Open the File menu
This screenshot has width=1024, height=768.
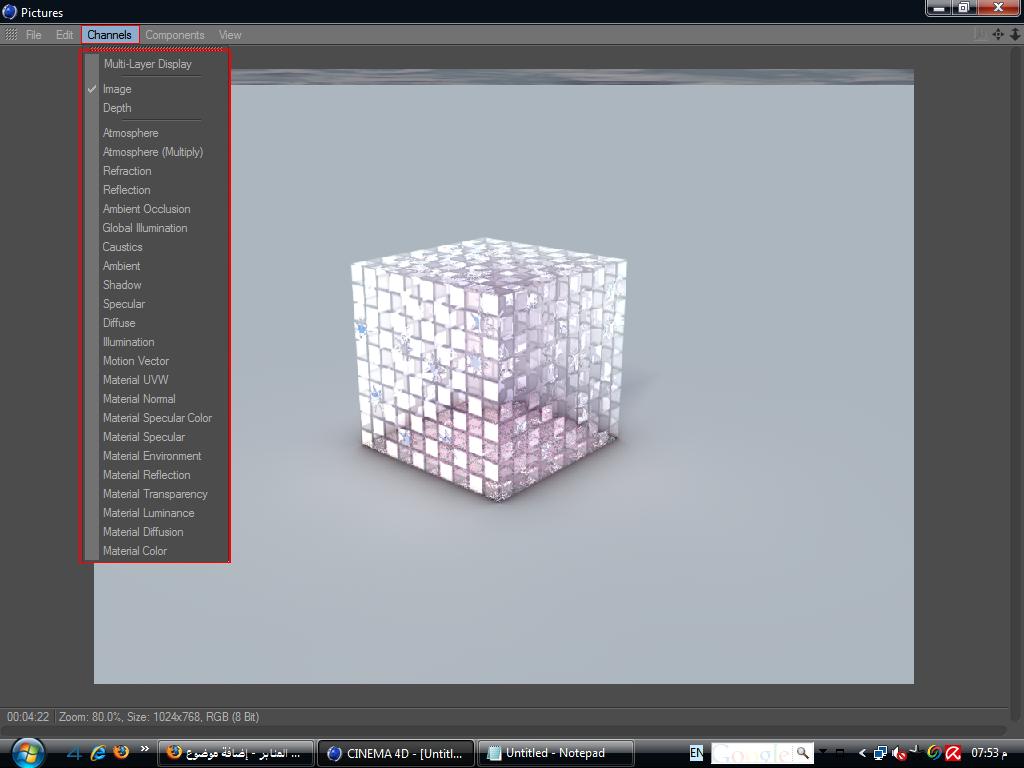tap(33, 35)
